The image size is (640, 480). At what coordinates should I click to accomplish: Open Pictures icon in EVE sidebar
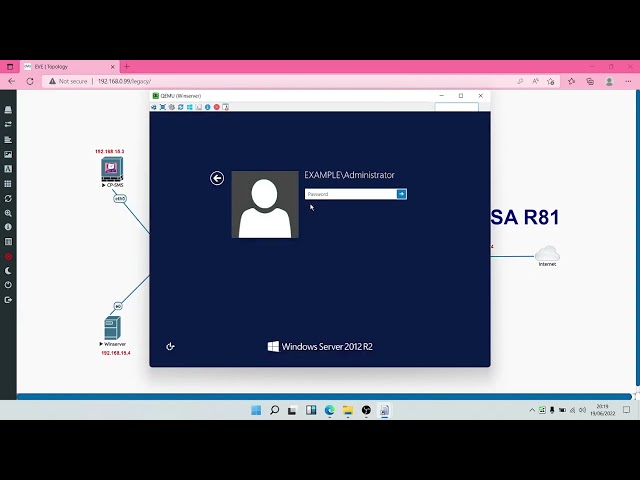click(x=8, y=154)
